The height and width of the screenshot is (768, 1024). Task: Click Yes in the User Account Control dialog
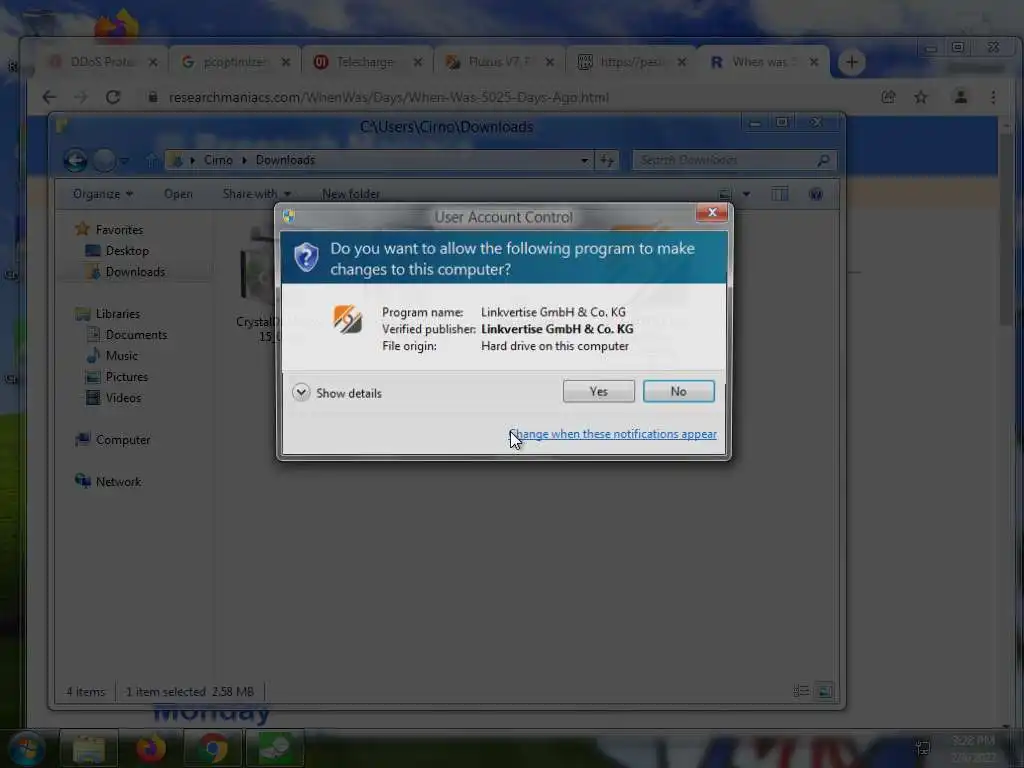[x=598, y=391]
